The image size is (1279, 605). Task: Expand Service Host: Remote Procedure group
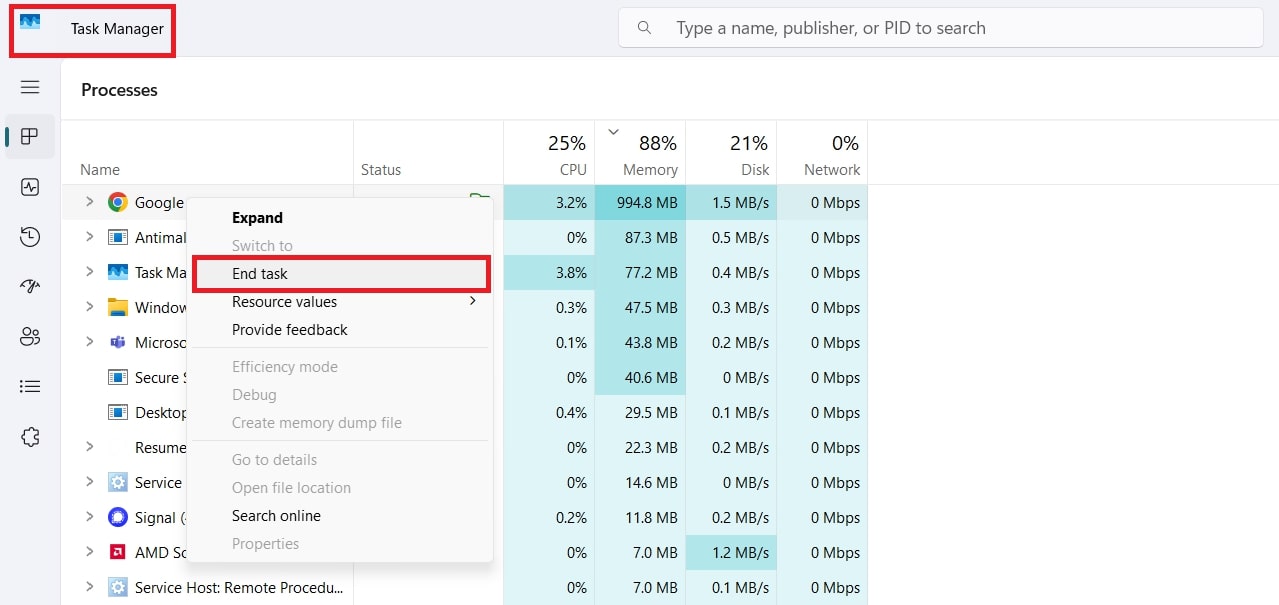click(x=89, y=587)
